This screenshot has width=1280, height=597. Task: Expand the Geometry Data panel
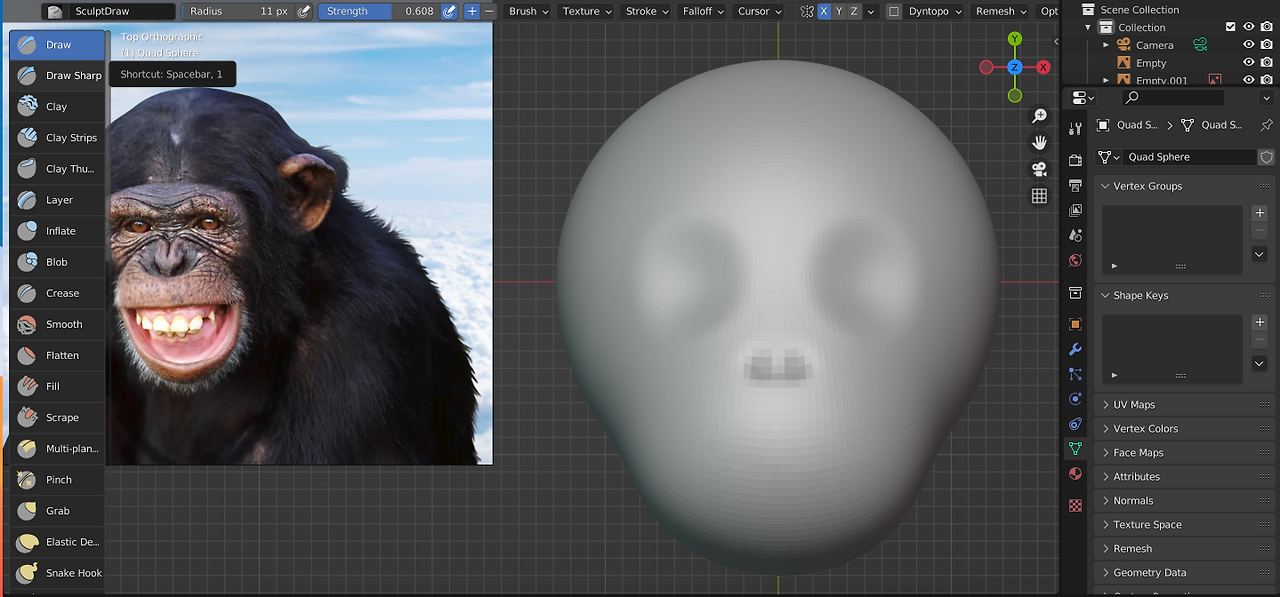1185,573
